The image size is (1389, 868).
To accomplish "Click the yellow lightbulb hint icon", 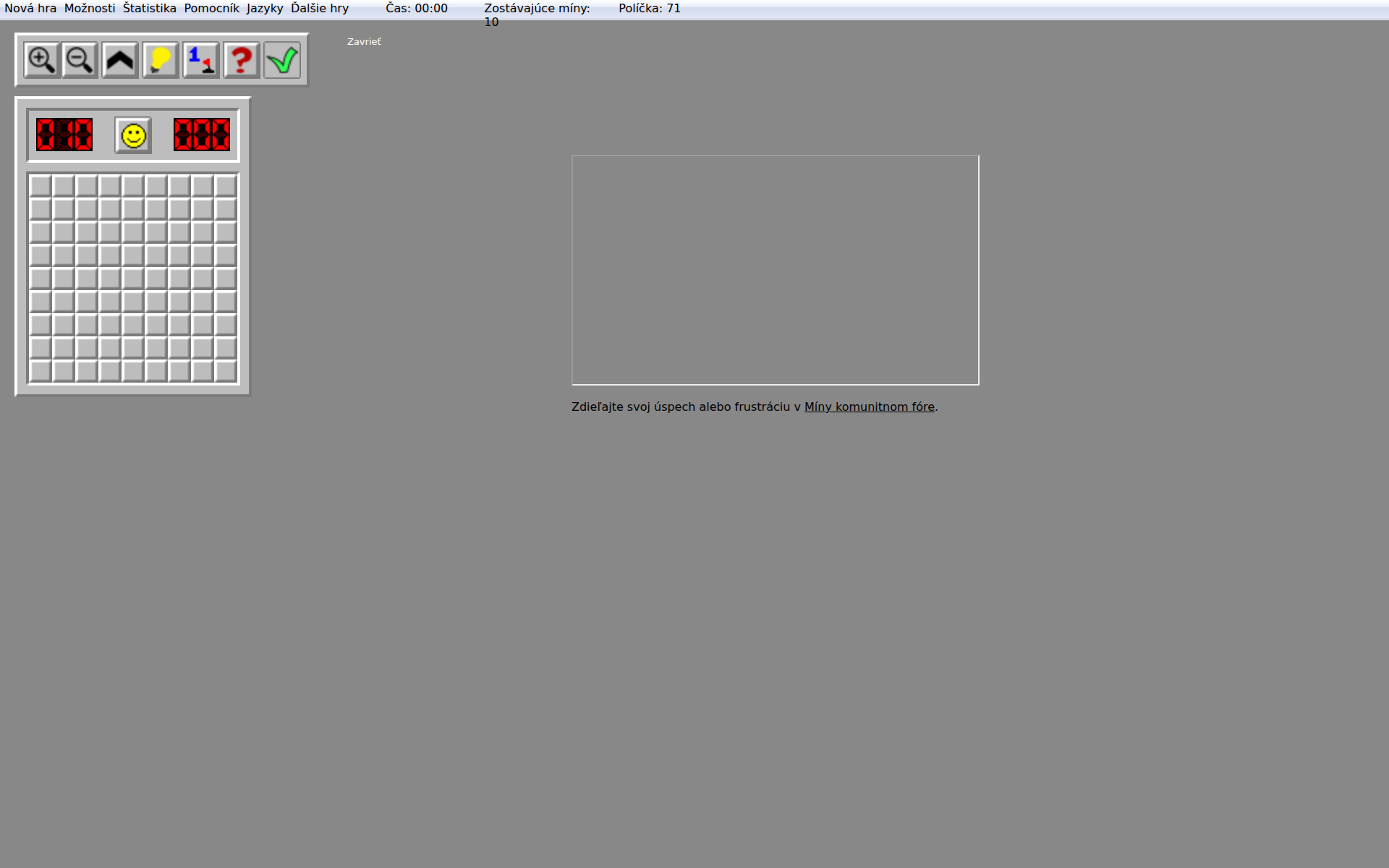I will [161, 60].
